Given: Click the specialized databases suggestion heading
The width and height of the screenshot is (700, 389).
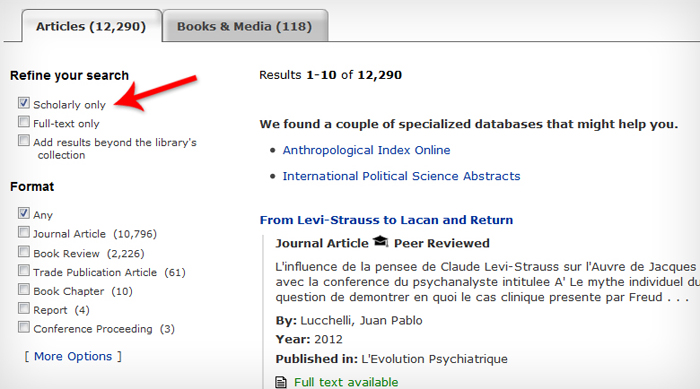Looking at the screenshot, I should (x=469, y=124).
